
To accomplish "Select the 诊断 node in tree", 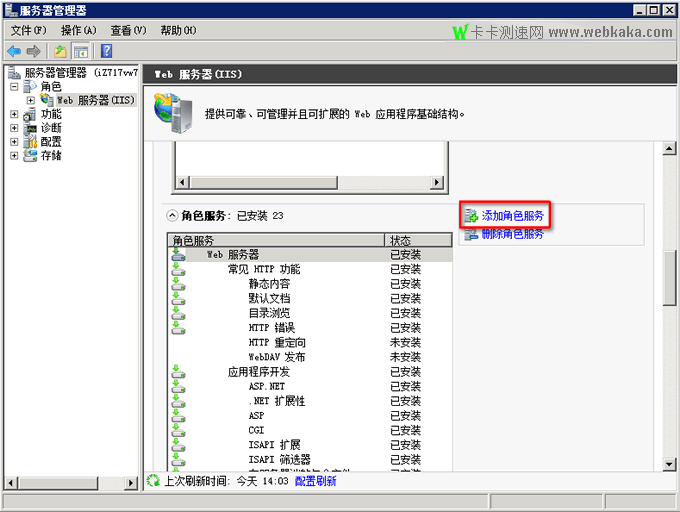I will 50,128.
